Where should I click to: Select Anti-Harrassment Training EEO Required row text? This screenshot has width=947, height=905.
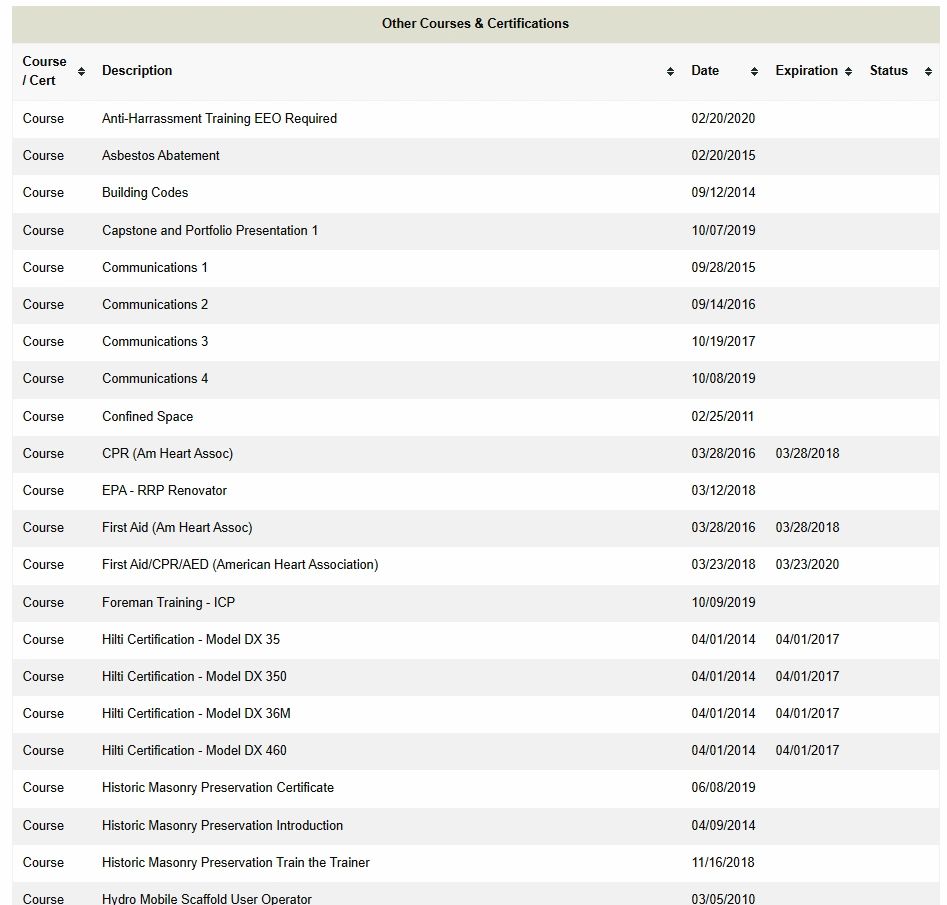219,118
